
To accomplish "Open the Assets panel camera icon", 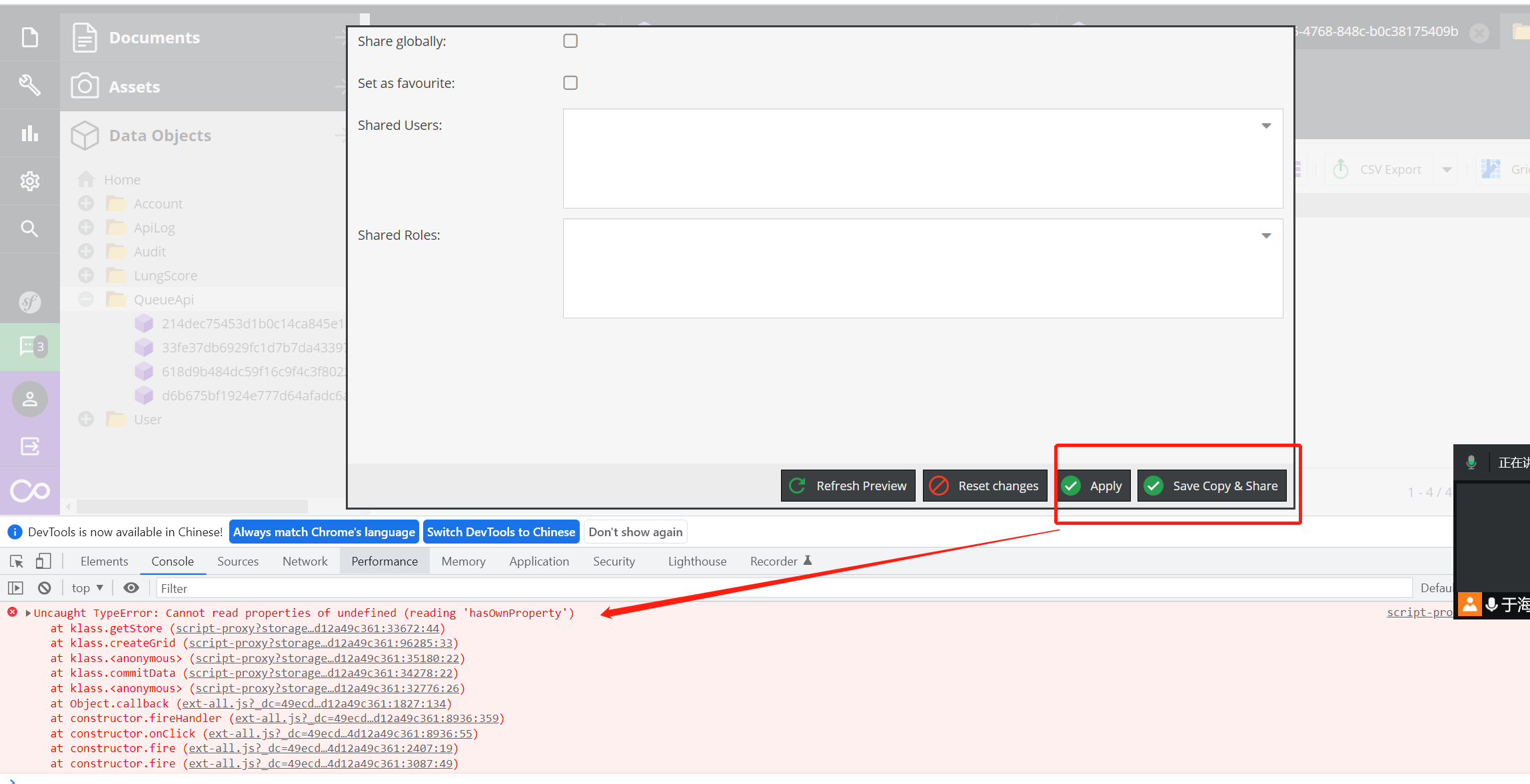I will tap(85, 86).
